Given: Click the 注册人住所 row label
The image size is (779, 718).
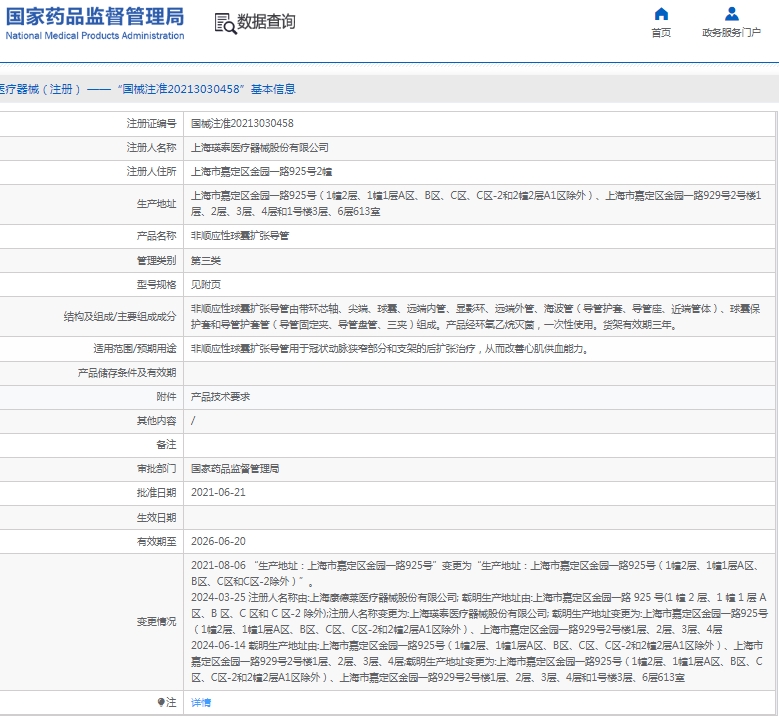Looking at the screenshot, I should coord(151,172).
